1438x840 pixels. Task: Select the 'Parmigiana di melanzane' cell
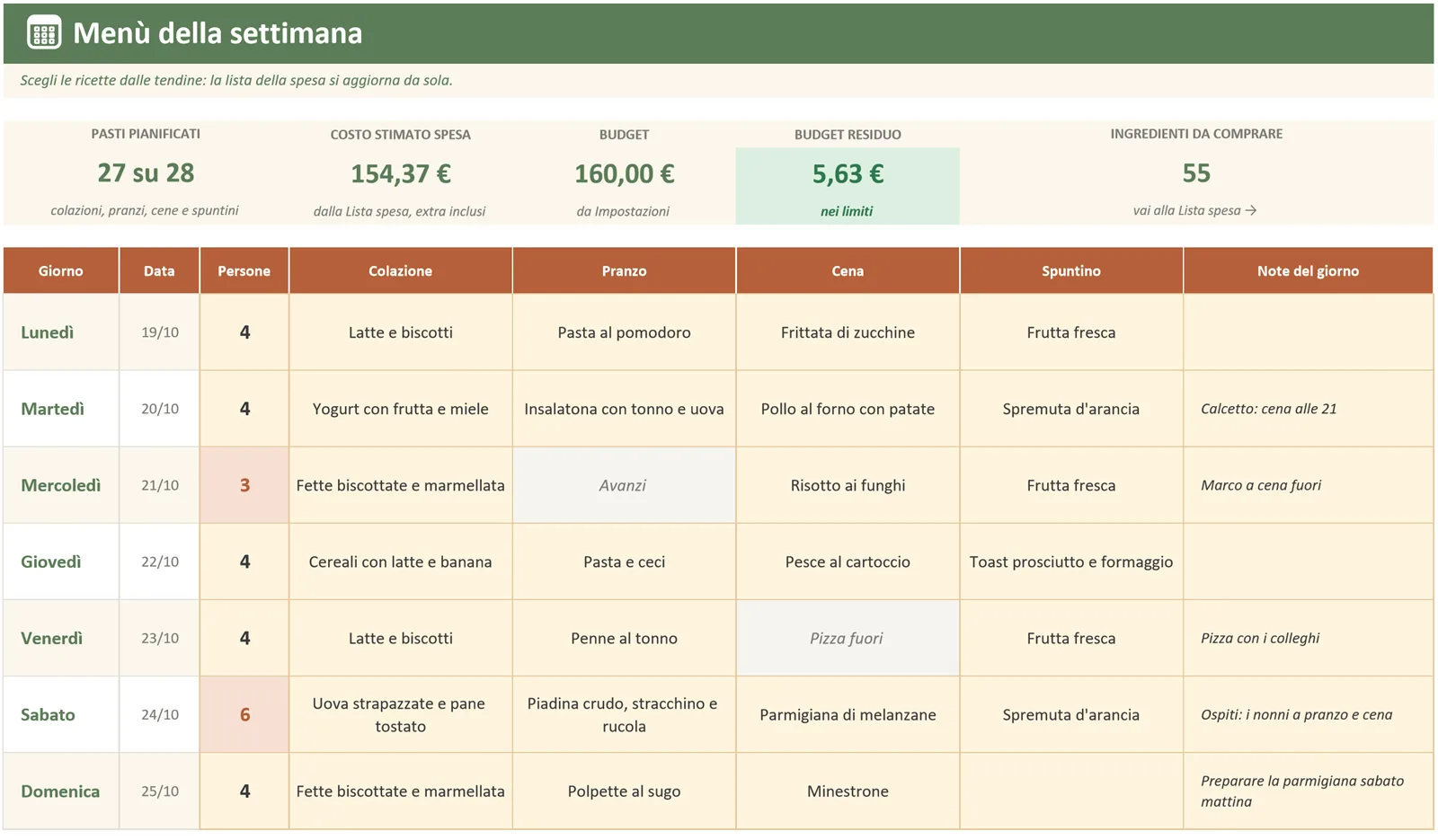click(x=848, y=715)
